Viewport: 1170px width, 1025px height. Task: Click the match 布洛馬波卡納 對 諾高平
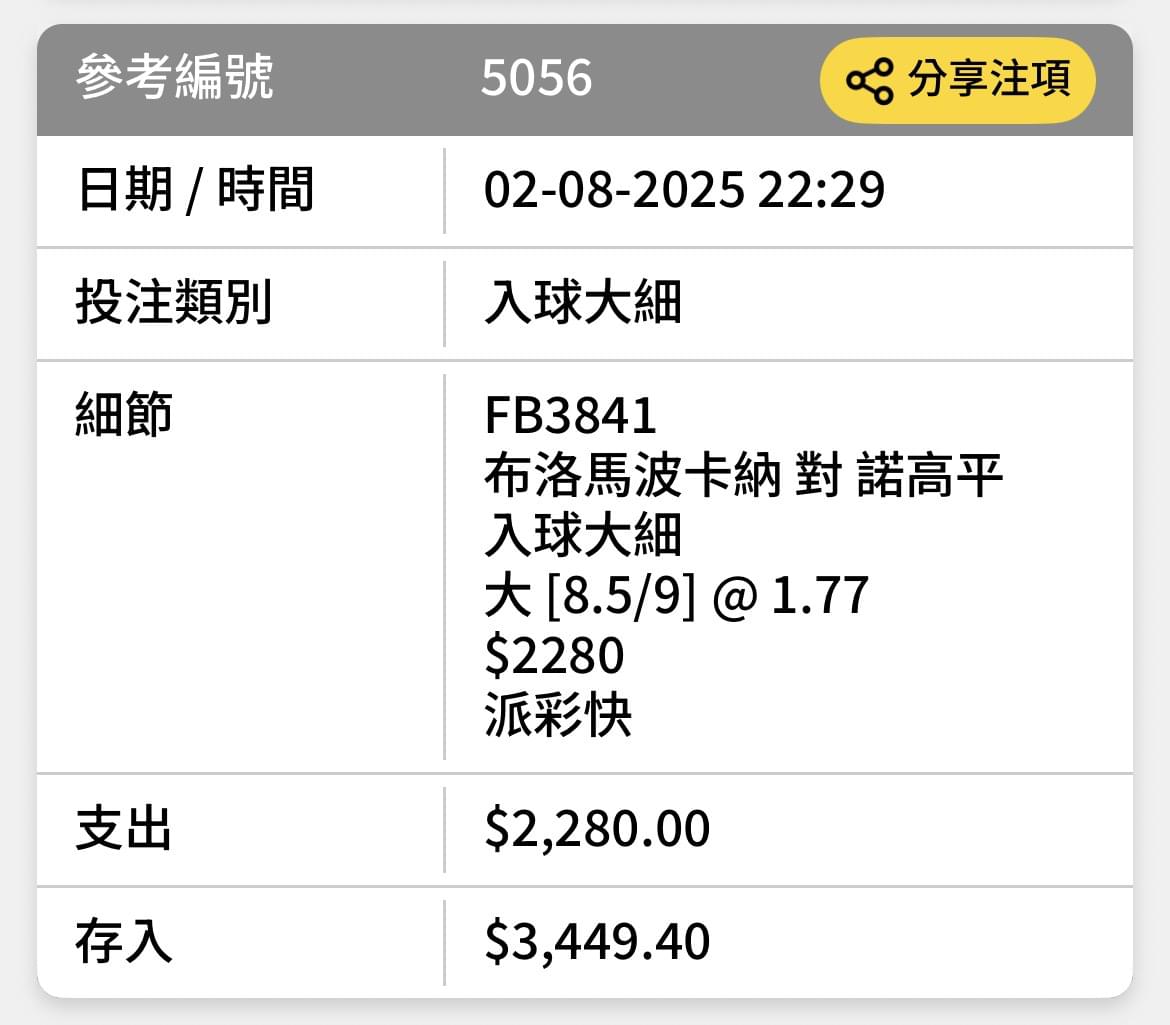(x=743, y=475)
